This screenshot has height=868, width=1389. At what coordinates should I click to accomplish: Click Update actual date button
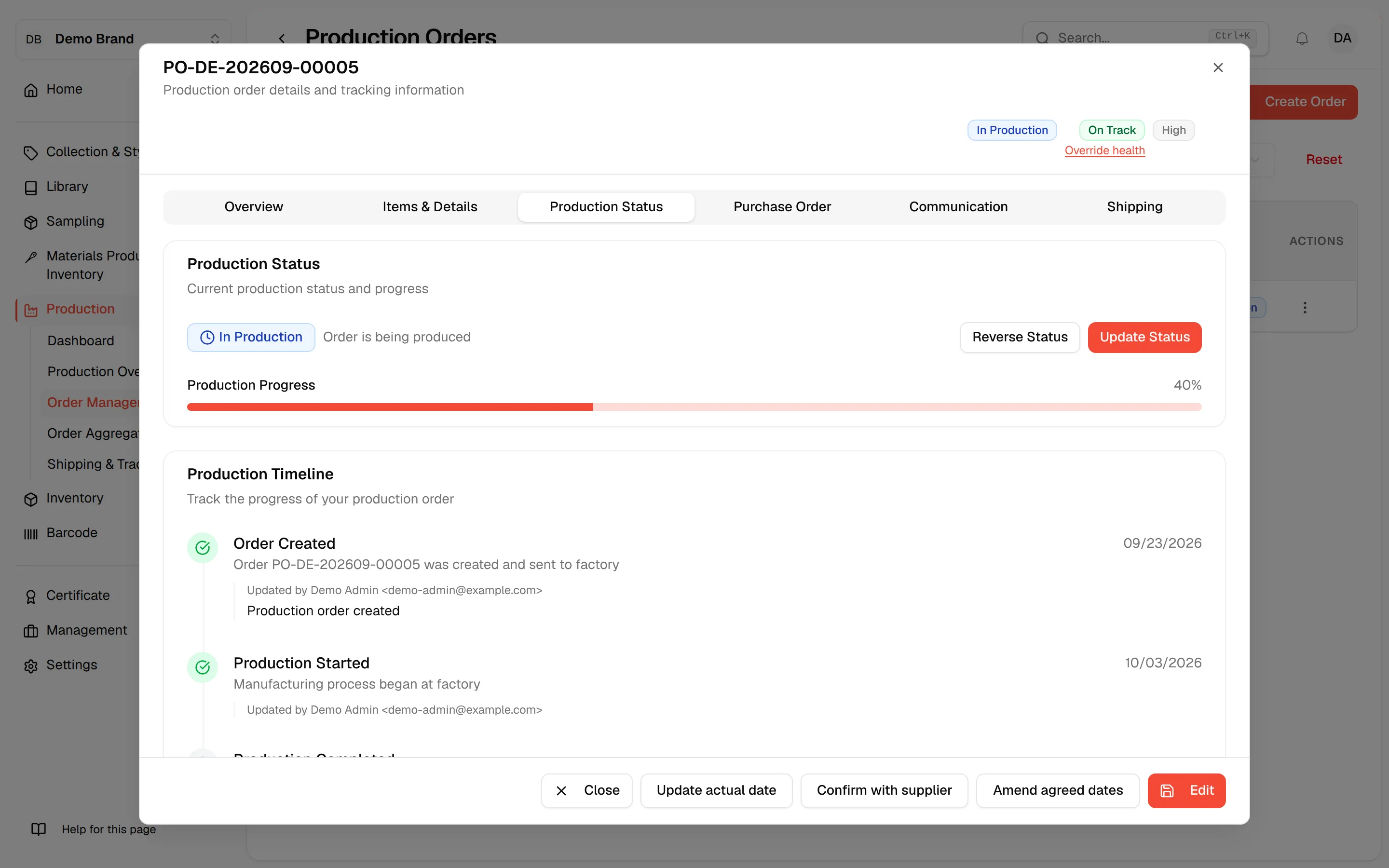[x=716, y=790]
